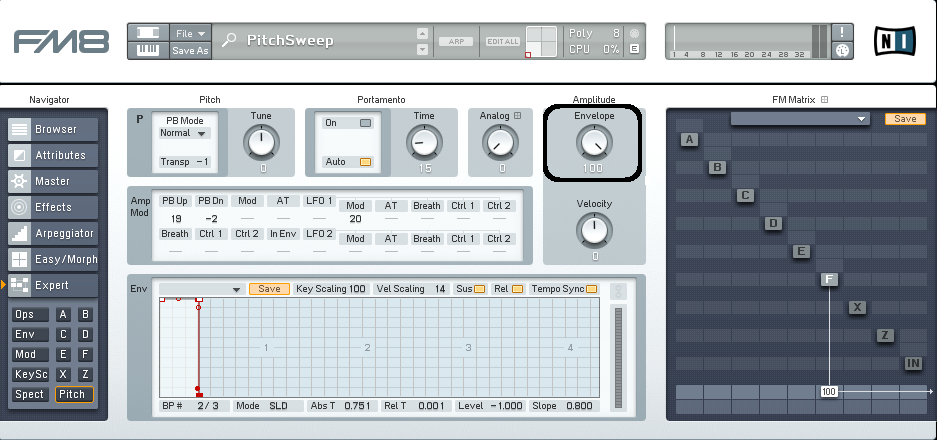
Task: Open the envelope preset dropdown
Action: (202, 289)
